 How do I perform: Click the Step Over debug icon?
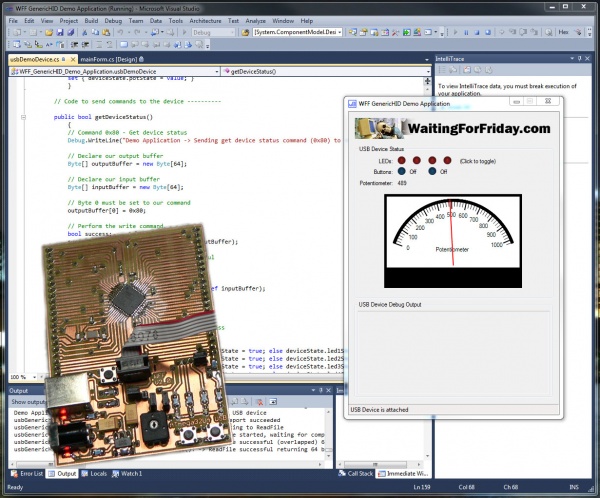(x=523, y=32)
